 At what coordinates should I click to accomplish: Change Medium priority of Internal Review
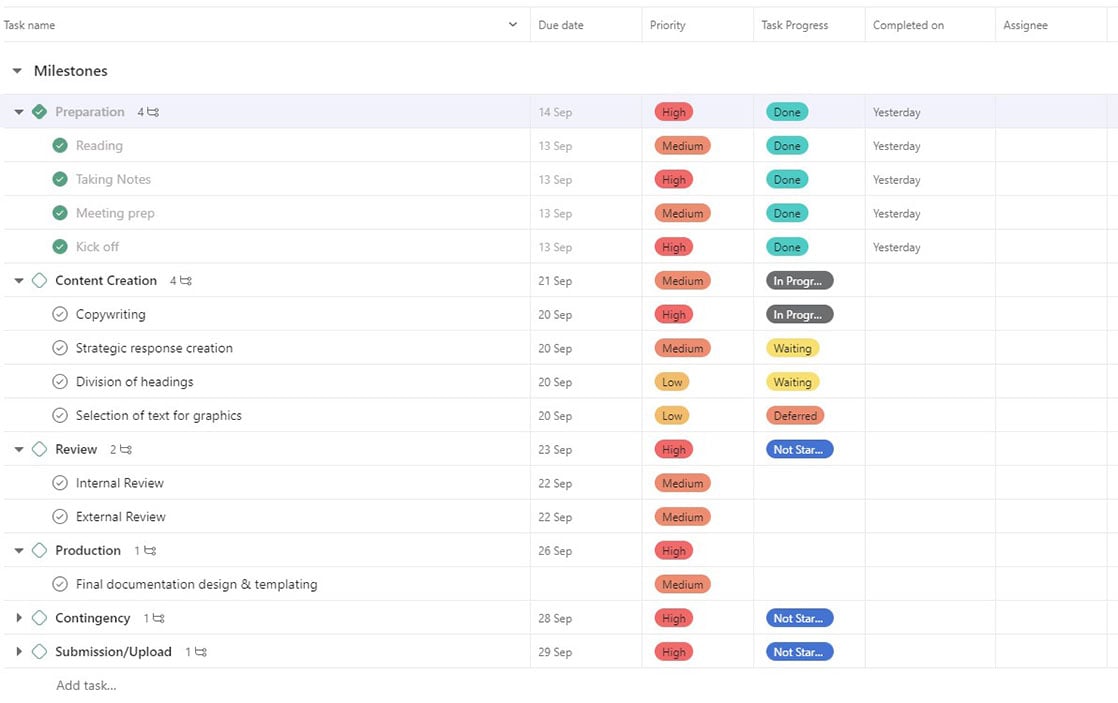(x=682, y=483)
